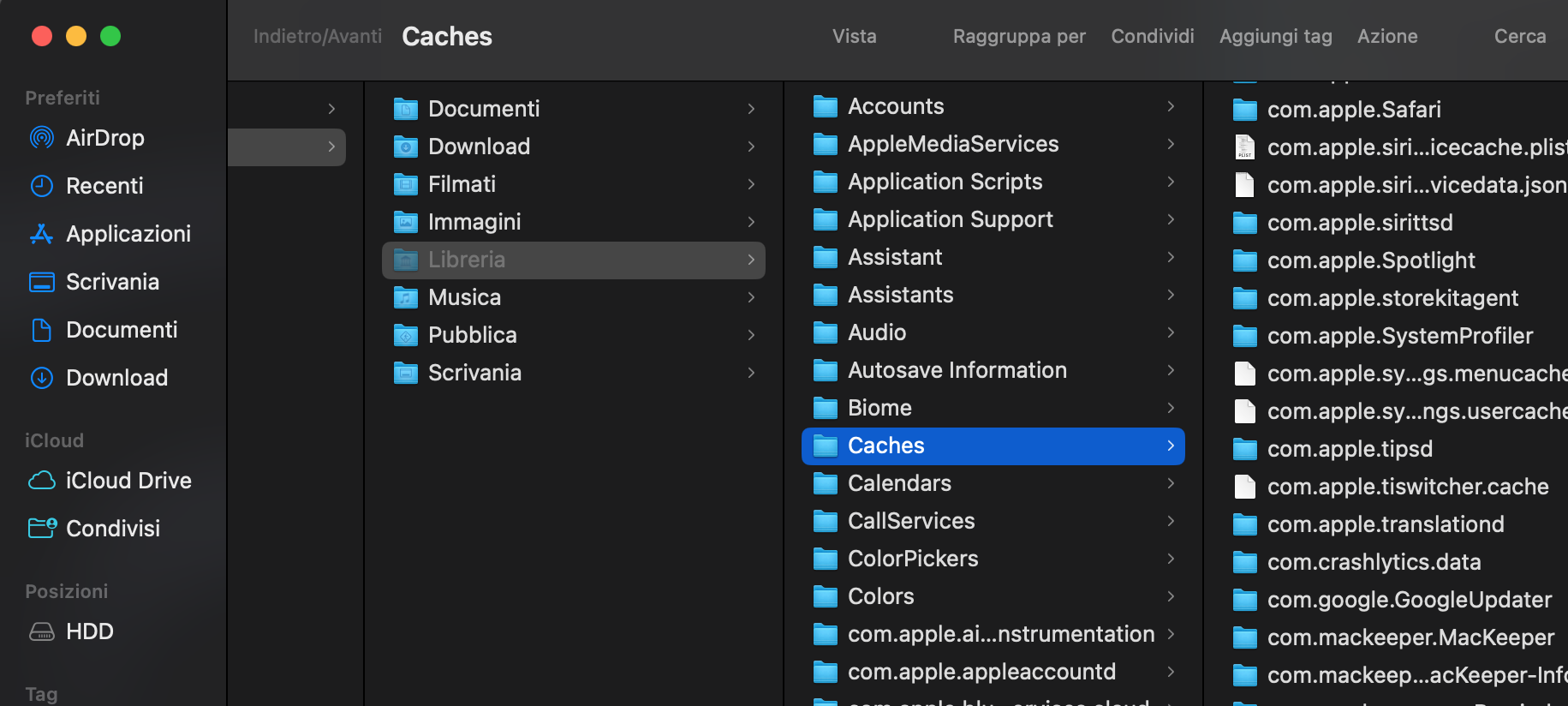Viewport: 1568px width, 706px height.
Task: Expand the Autosave Information chevron
Action: pyautogui.click(x=1171, y=370)
